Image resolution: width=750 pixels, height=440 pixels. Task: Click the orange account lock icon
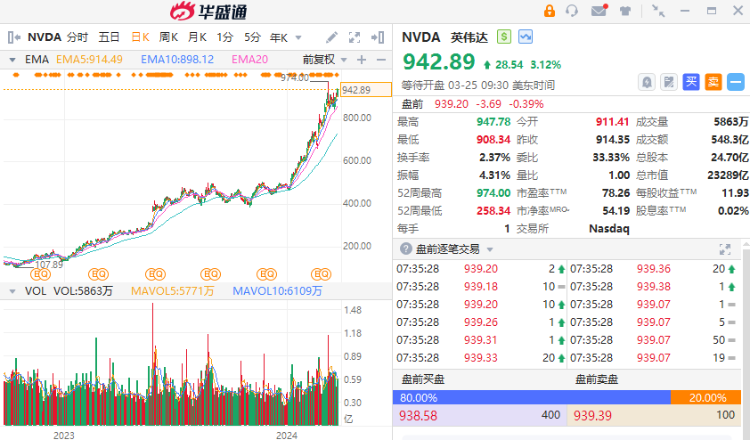click(x=549, y=11)
